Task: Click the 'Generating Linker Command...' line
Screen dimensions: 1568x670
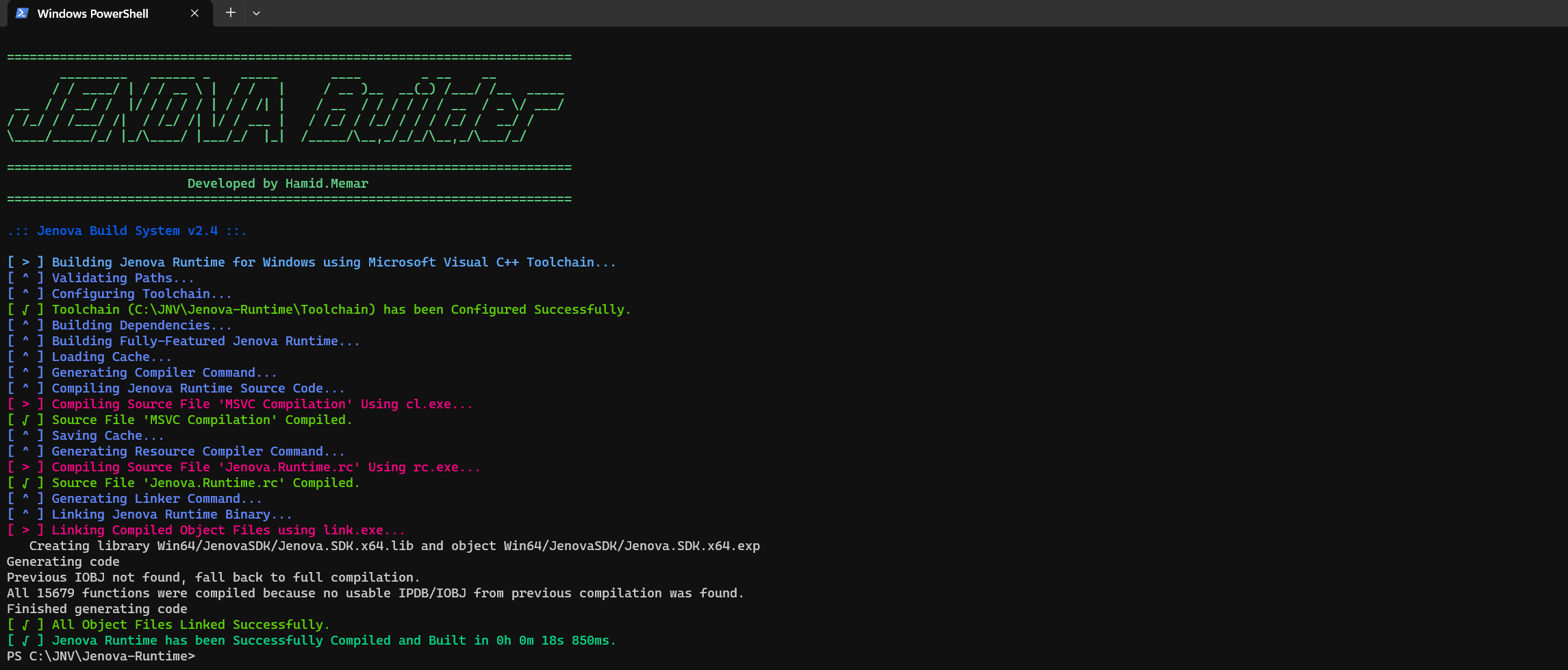Action: (135, 499)
